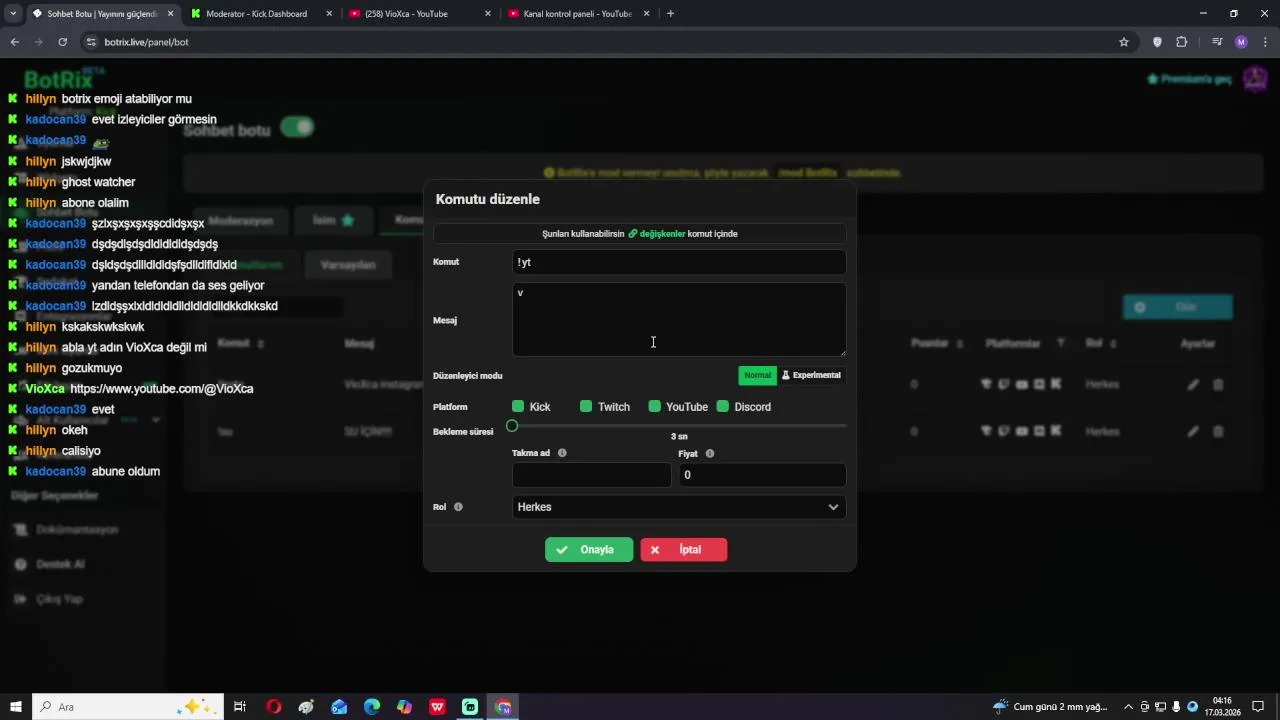The height and width of the screenshot is (720, 1280).
Task: Click the Bekleme süresi slider handle
Action: click(x=512, y=426)
